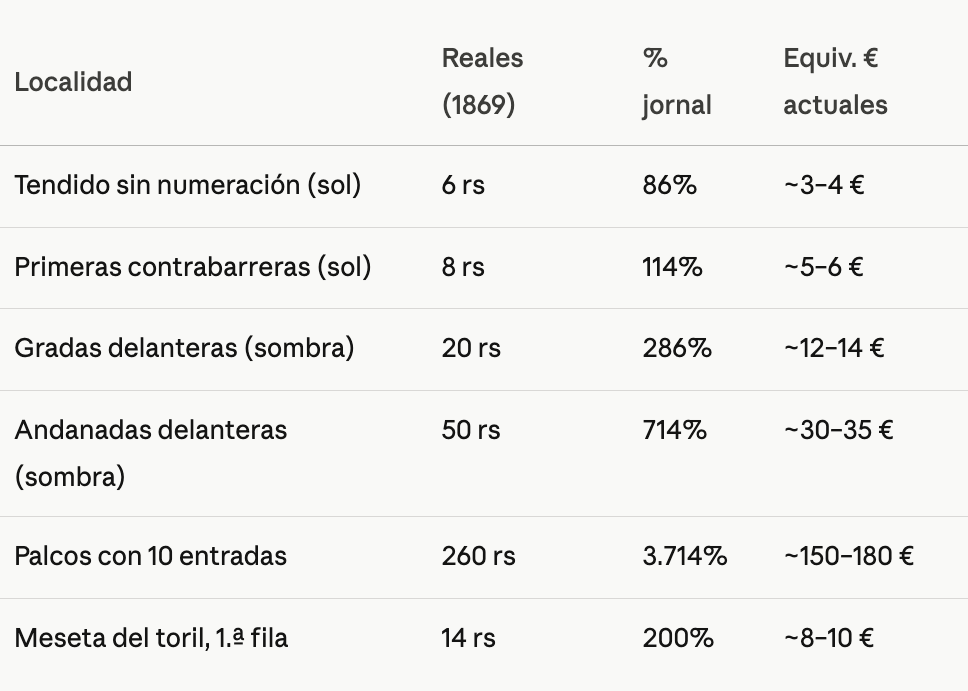Click the 3.714% jornal value
968x691 pixels.
point(685,556)
